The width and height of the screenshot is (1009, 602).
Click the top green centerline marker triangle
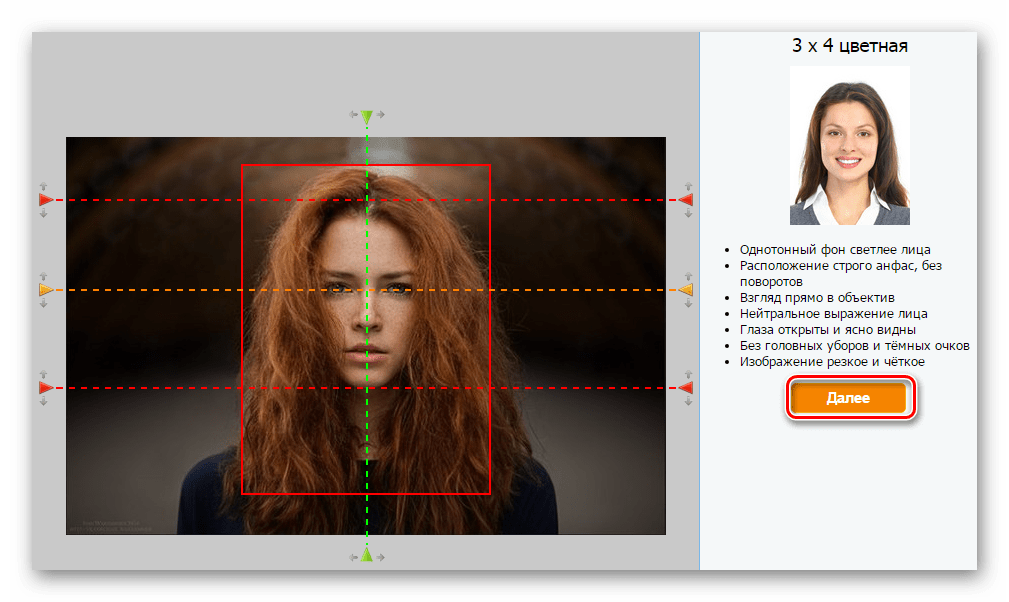(367, 118)
